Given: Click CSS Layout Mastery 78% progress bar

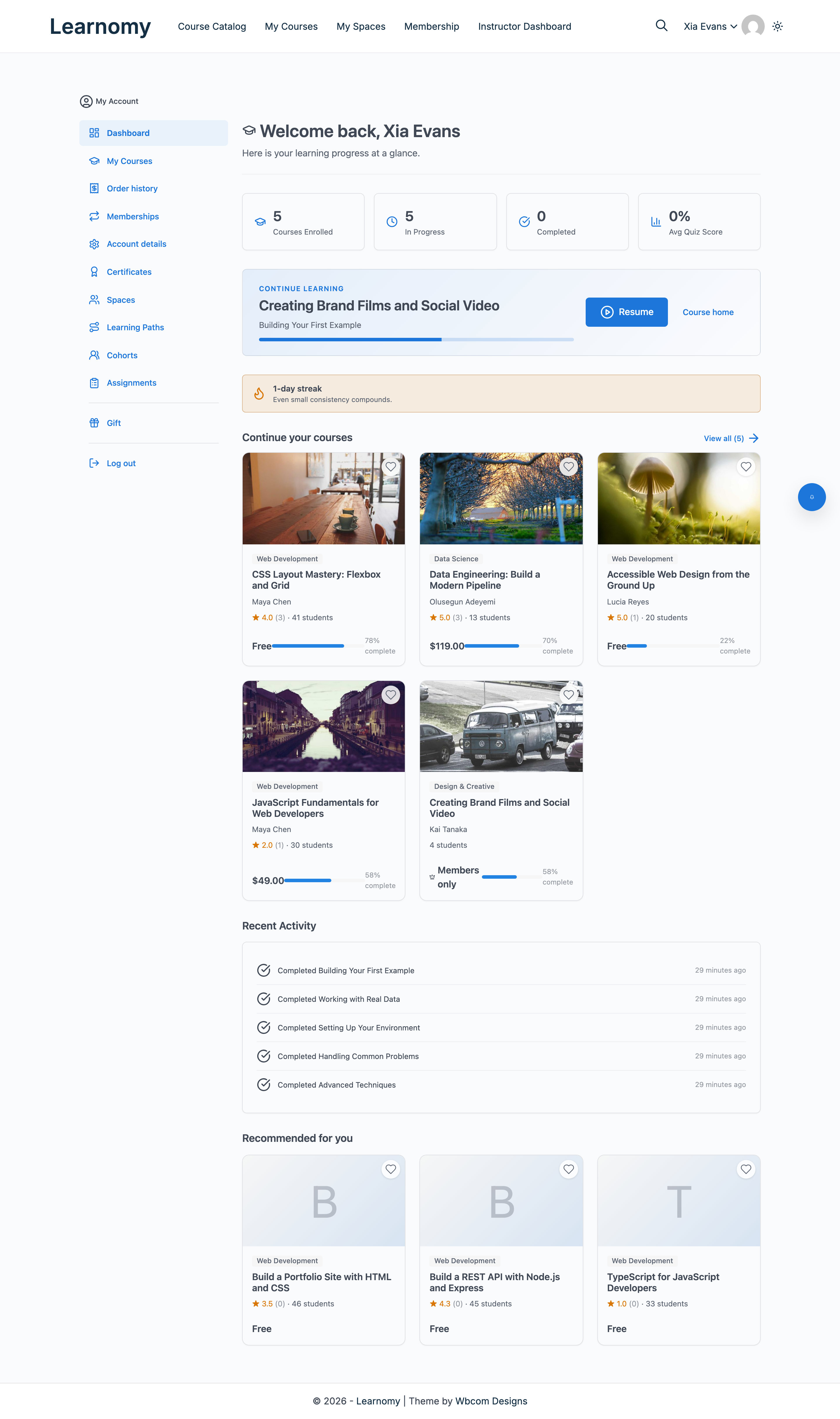Looking at the screenshot, I should click(318, 646).
